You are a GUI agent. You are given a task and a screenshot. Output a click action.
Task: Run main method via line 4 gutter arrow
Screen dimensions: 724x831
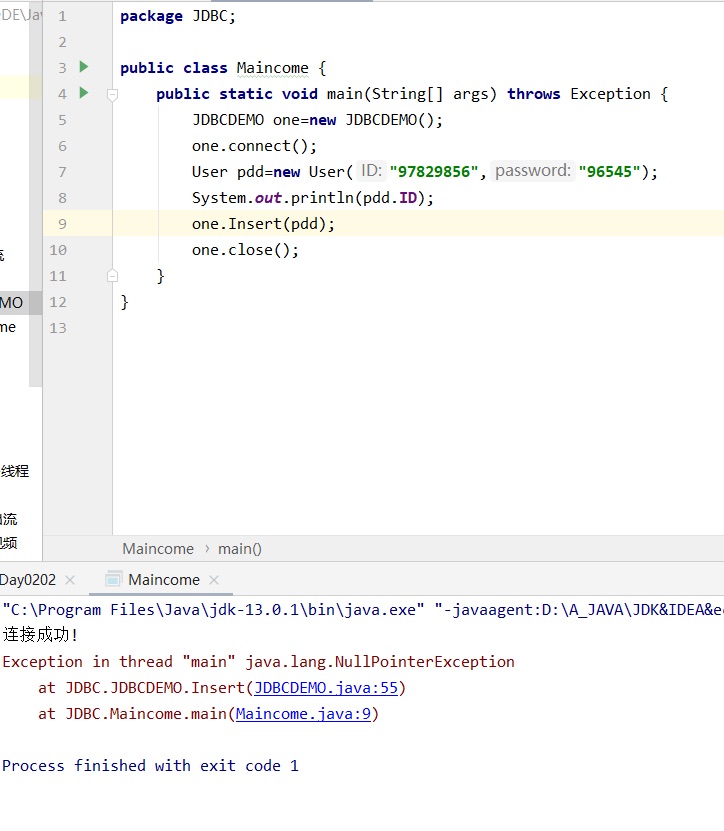click(84, 93)
